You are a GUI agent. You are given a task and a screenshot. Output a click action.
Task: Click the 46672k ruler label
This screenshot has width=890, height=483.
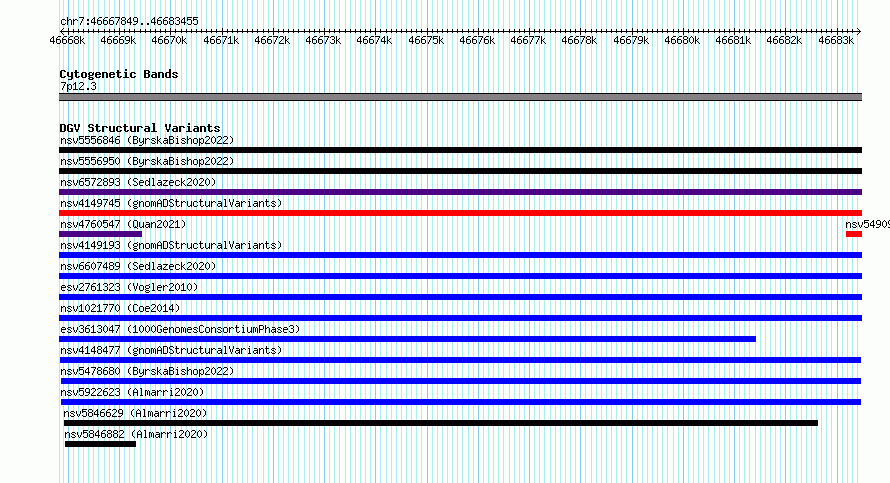pos(272,40)
